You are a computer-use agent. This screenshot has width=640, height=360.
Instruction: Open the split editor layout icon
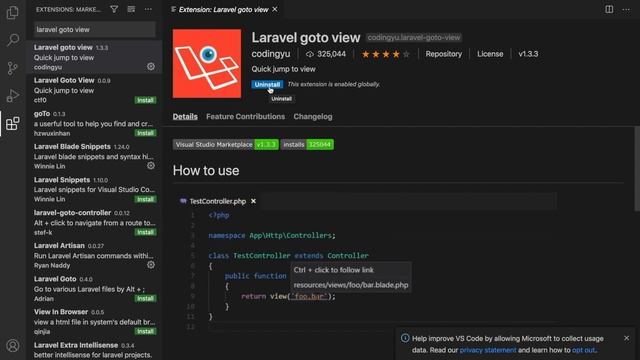click(609, 9)
